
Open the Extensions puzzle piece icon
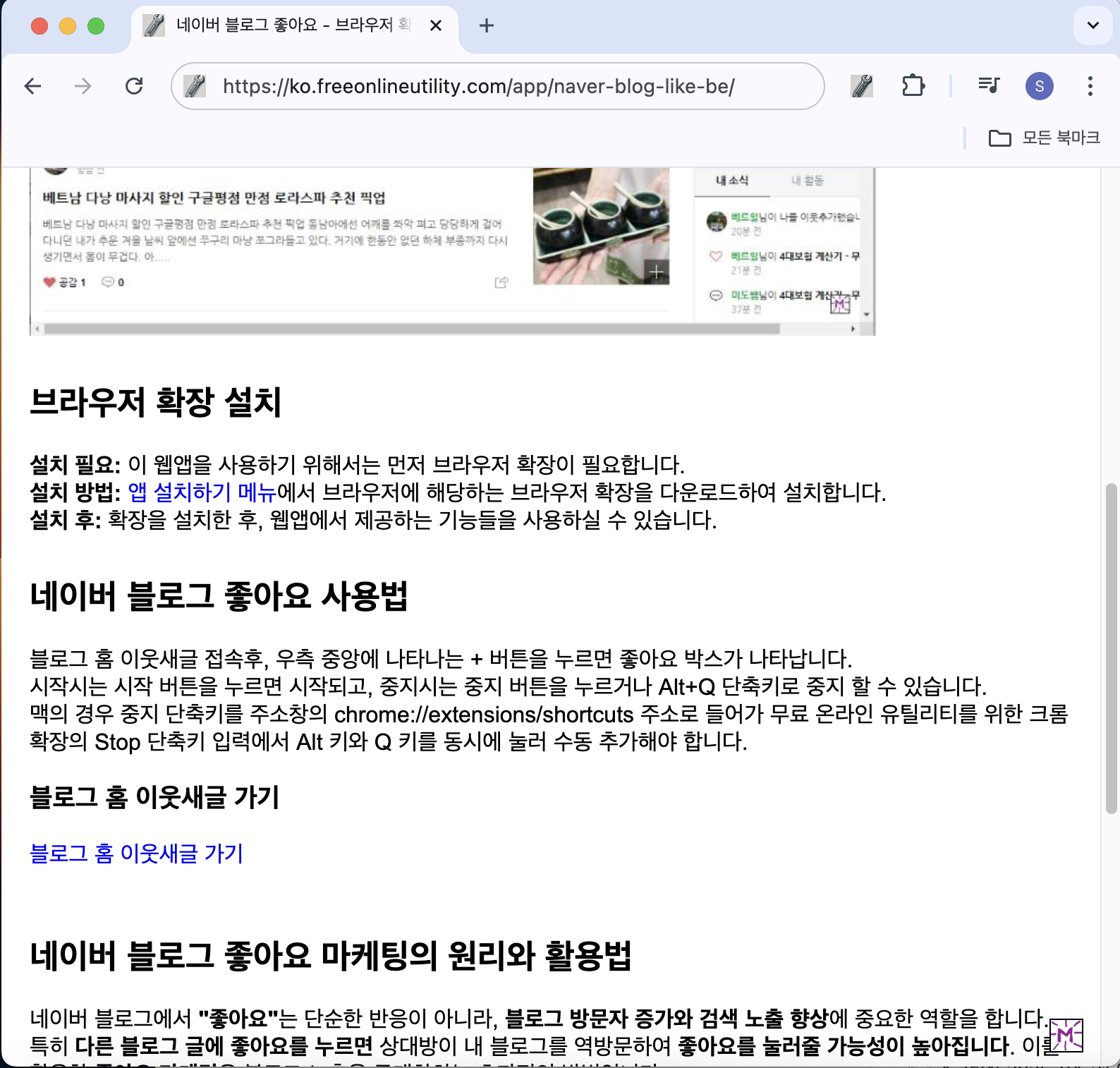point(913,86)
